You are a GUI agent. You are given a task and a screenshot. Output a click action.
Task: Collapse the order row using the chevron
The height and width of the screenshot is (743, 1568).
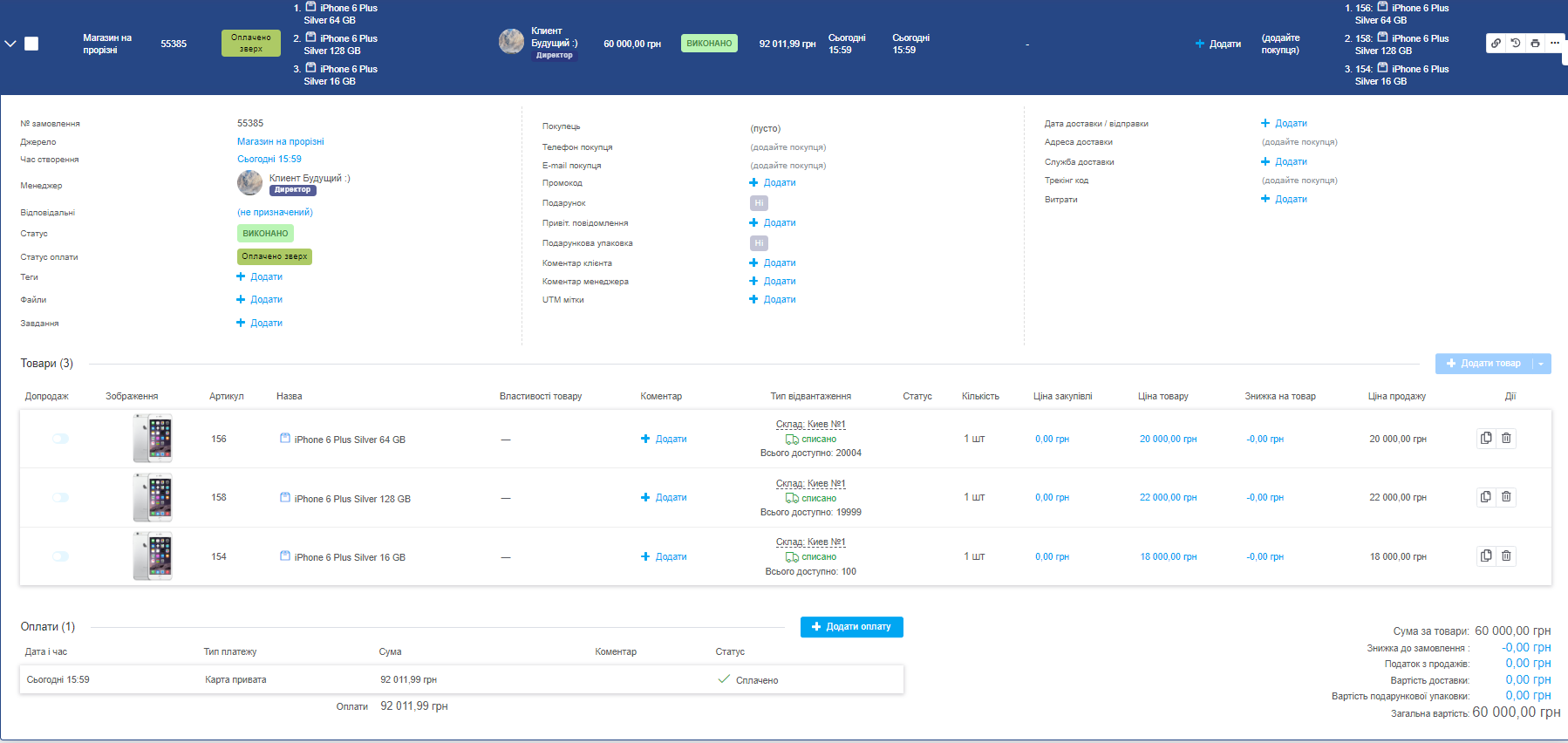click(10, 44)
